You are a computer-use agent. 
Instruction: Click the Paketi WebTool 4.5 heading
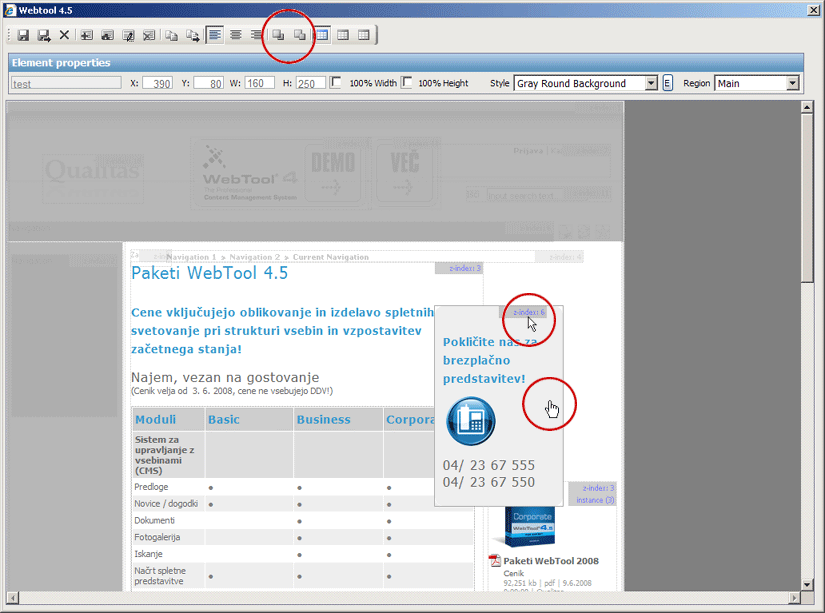[x=209, y=273]
